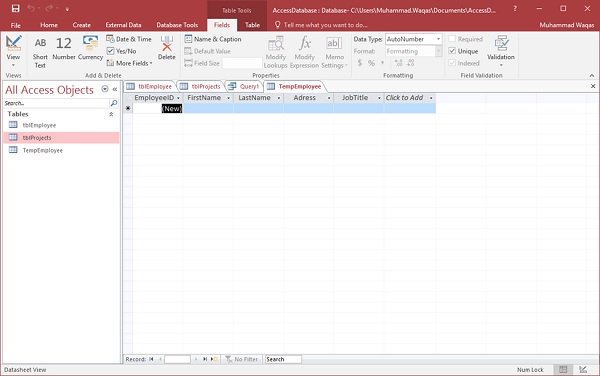
Task: Toggle the Required checkbox
Action: click(452, 39)
